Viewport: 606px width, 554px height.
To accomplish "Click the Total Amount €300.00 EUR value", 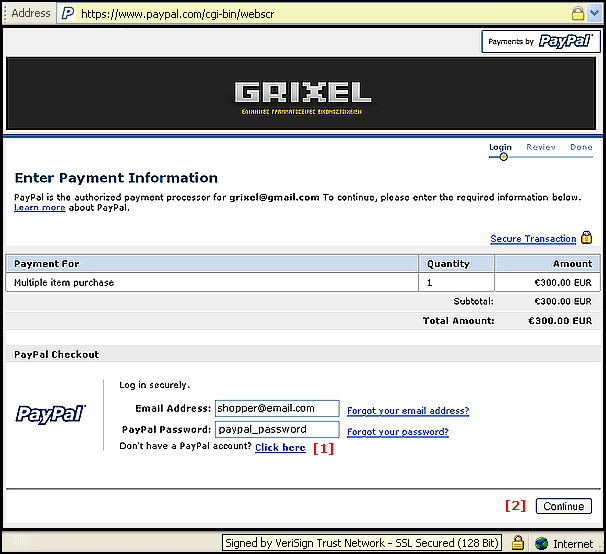I will (x=560, y=321).
